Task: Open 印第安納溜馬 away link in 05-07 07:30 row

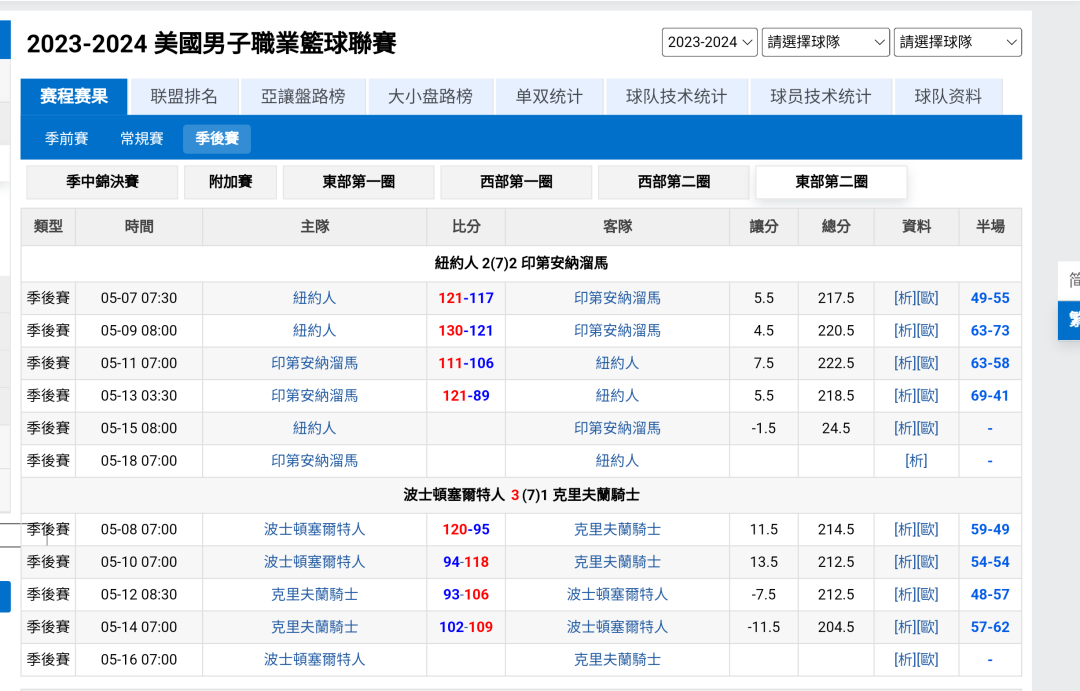Action: [617, 298]
